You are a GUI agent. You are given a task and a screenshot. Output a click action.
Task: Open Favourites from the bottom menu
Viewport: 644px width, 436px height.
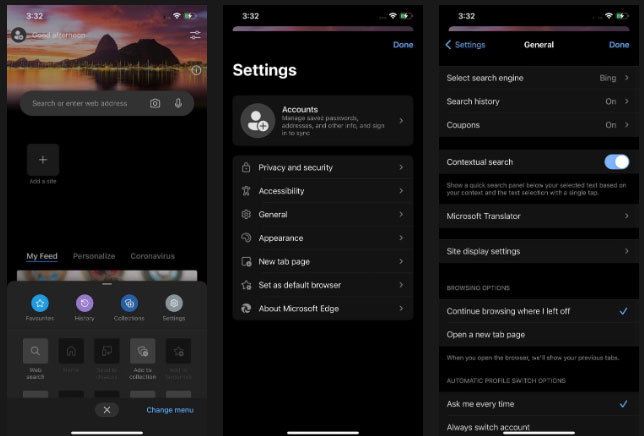pos(40,303)
